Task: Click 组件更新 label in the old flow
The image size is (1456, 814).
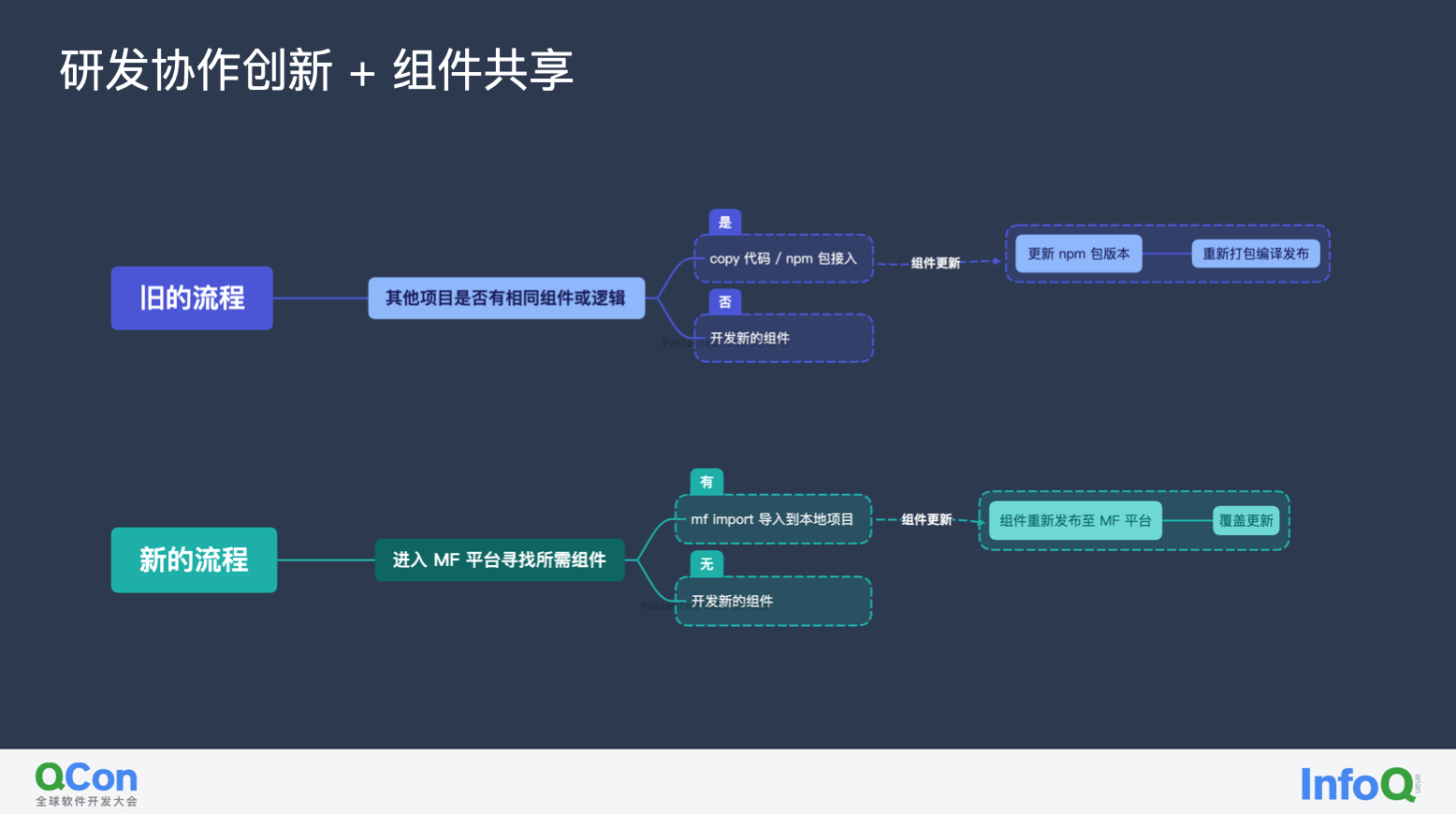Action: coord(936,263)
